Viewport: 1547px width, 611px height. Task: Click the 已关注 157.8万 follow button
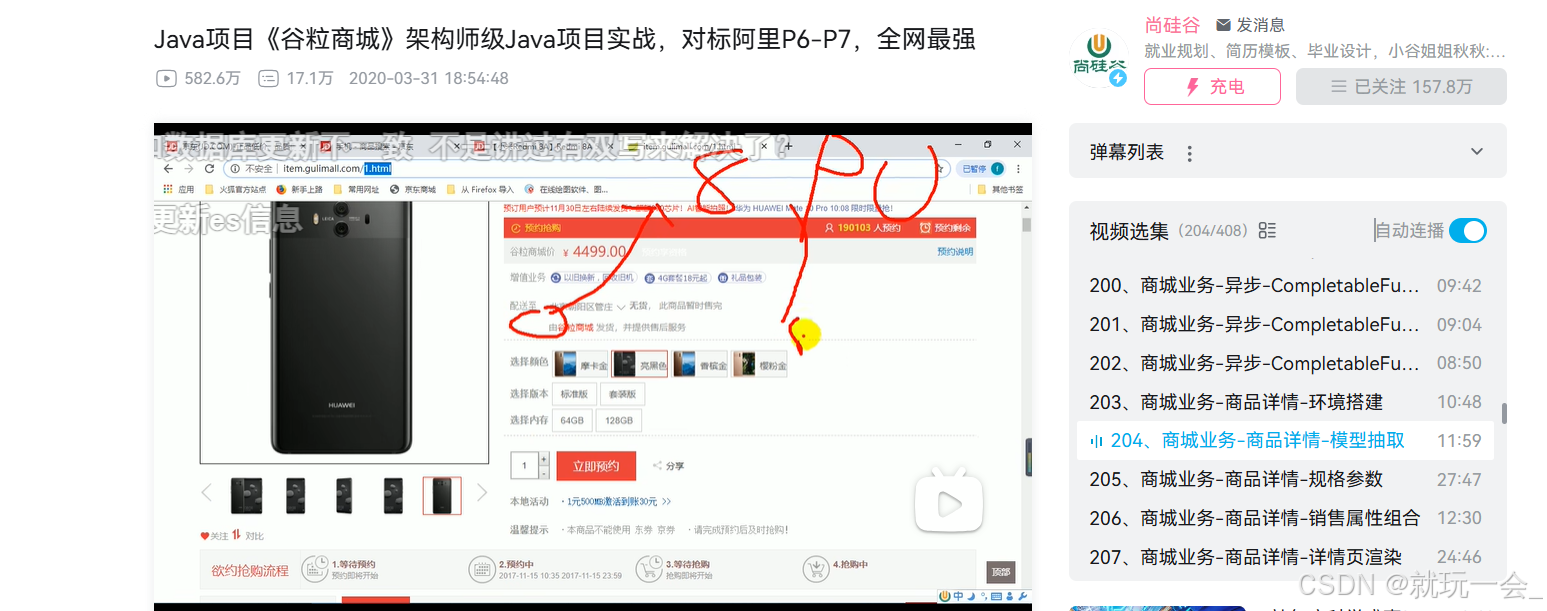coord(1401,87)
